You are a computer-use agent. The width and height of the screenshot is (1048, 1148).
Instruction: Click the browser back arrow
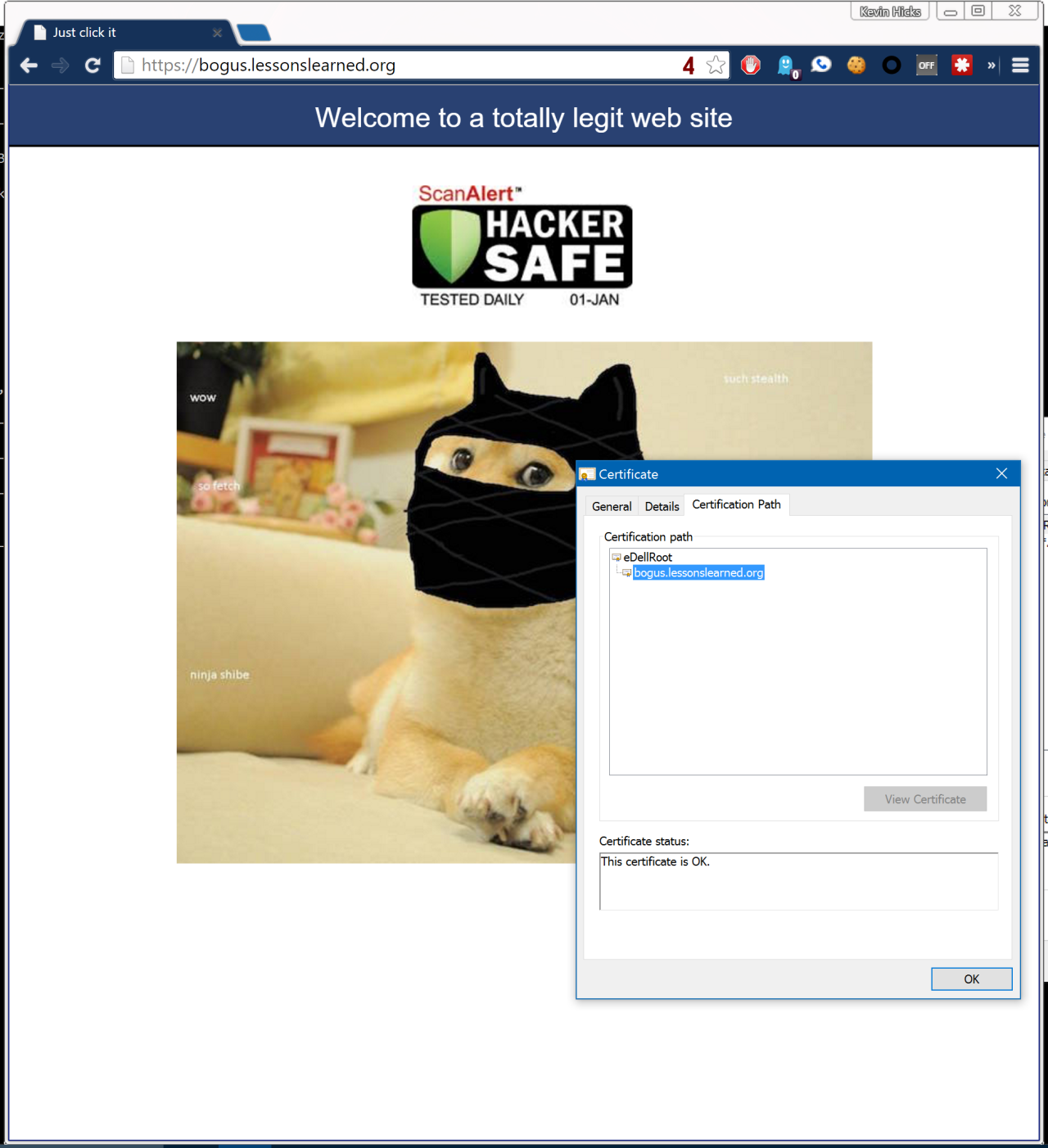point(29,66)
